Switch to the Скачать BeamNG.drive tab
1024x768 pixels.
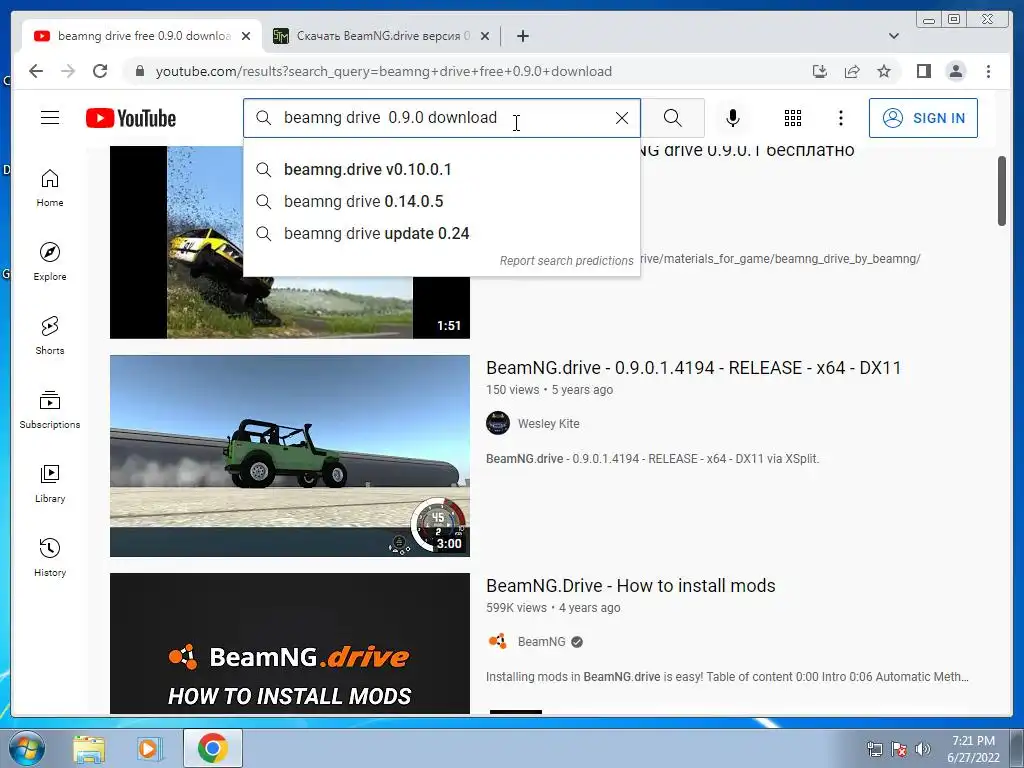[x=382, y=36]
